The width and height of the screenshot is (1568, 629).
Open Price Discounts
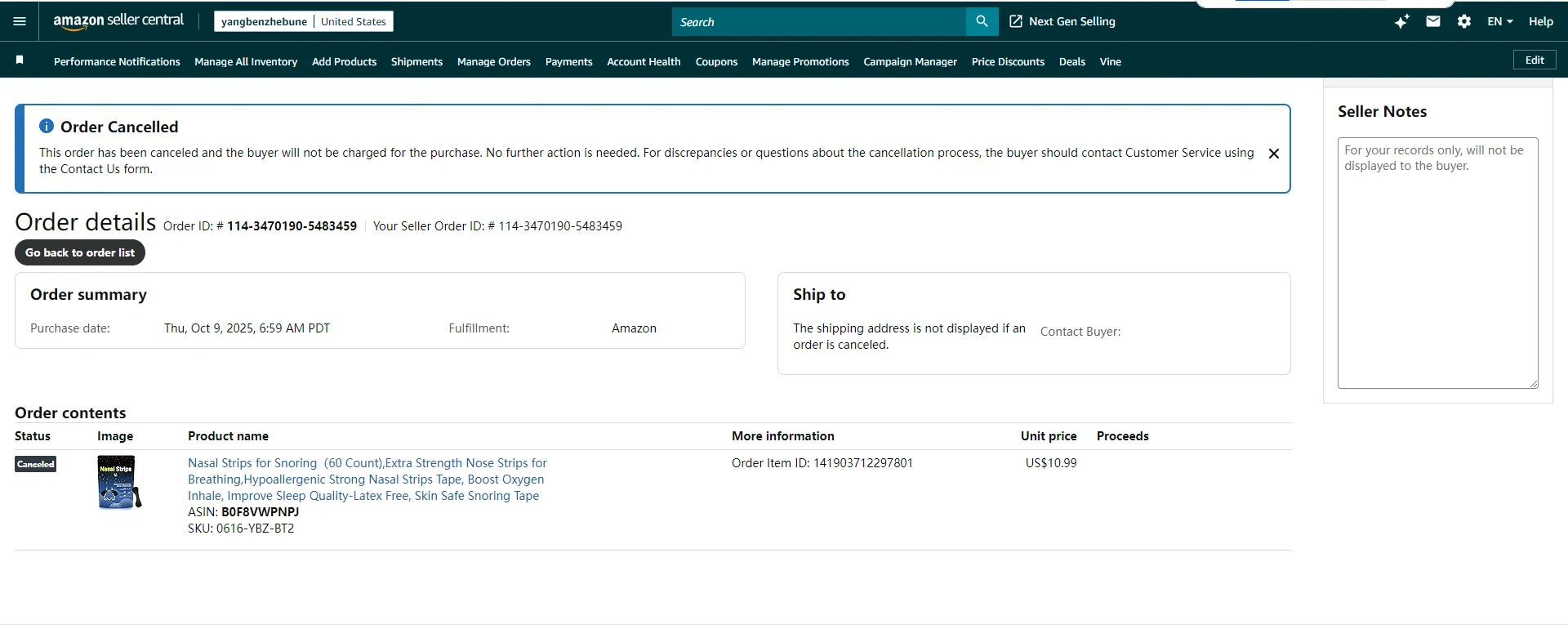coord(1008,61)
